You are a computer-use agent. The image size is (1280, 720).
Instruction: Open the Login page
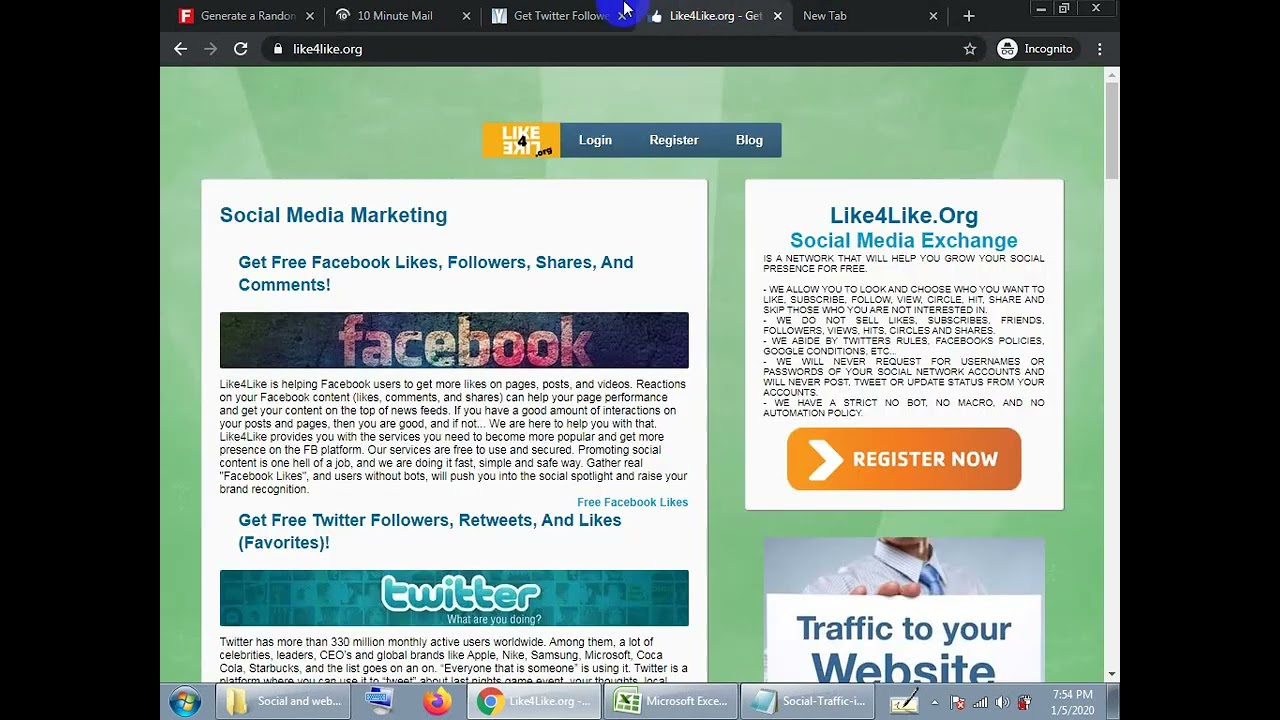click(595, 140)
